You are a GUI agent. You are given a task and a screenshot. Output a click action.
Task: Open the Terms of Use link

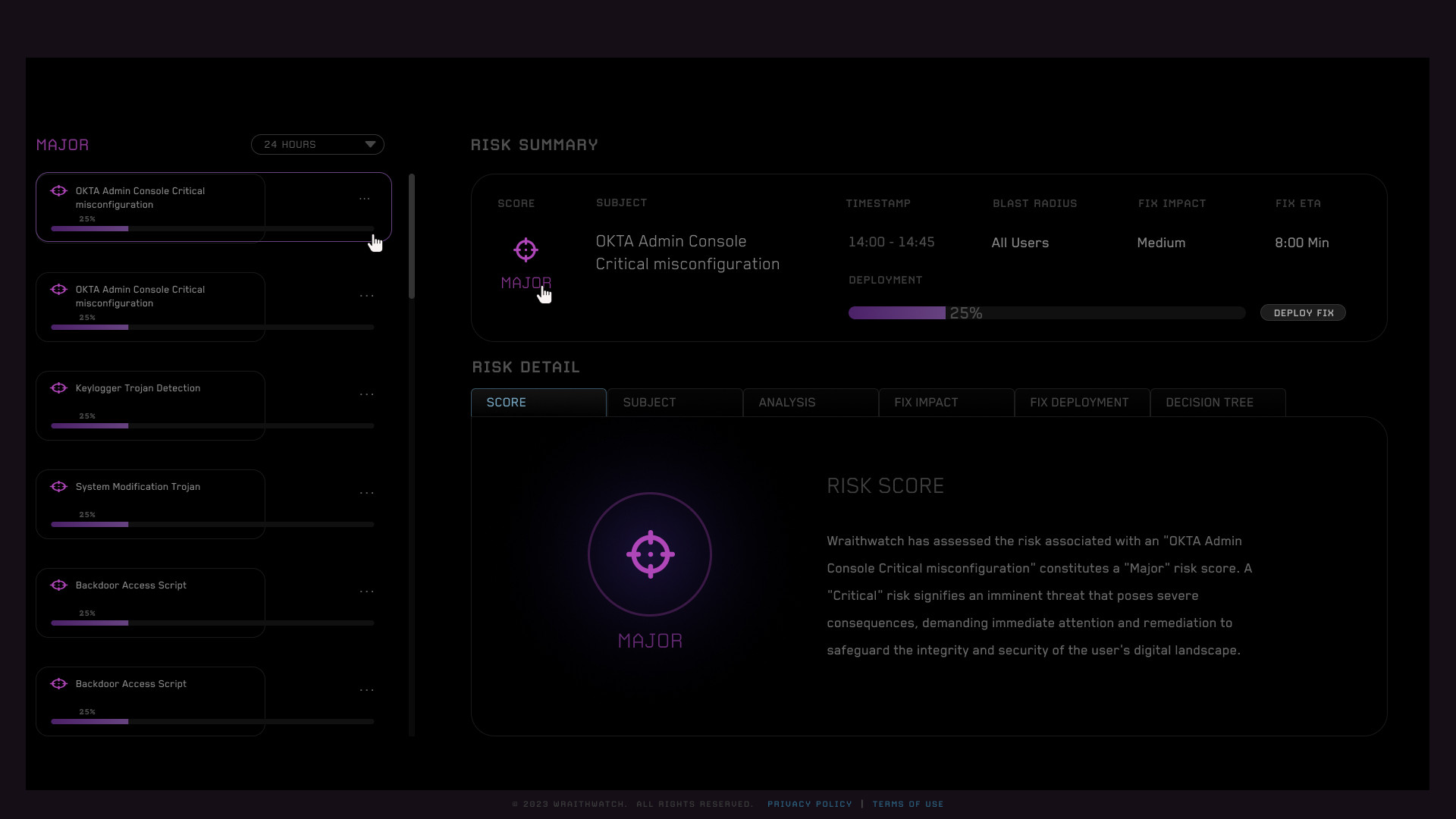tap(908, 804)
